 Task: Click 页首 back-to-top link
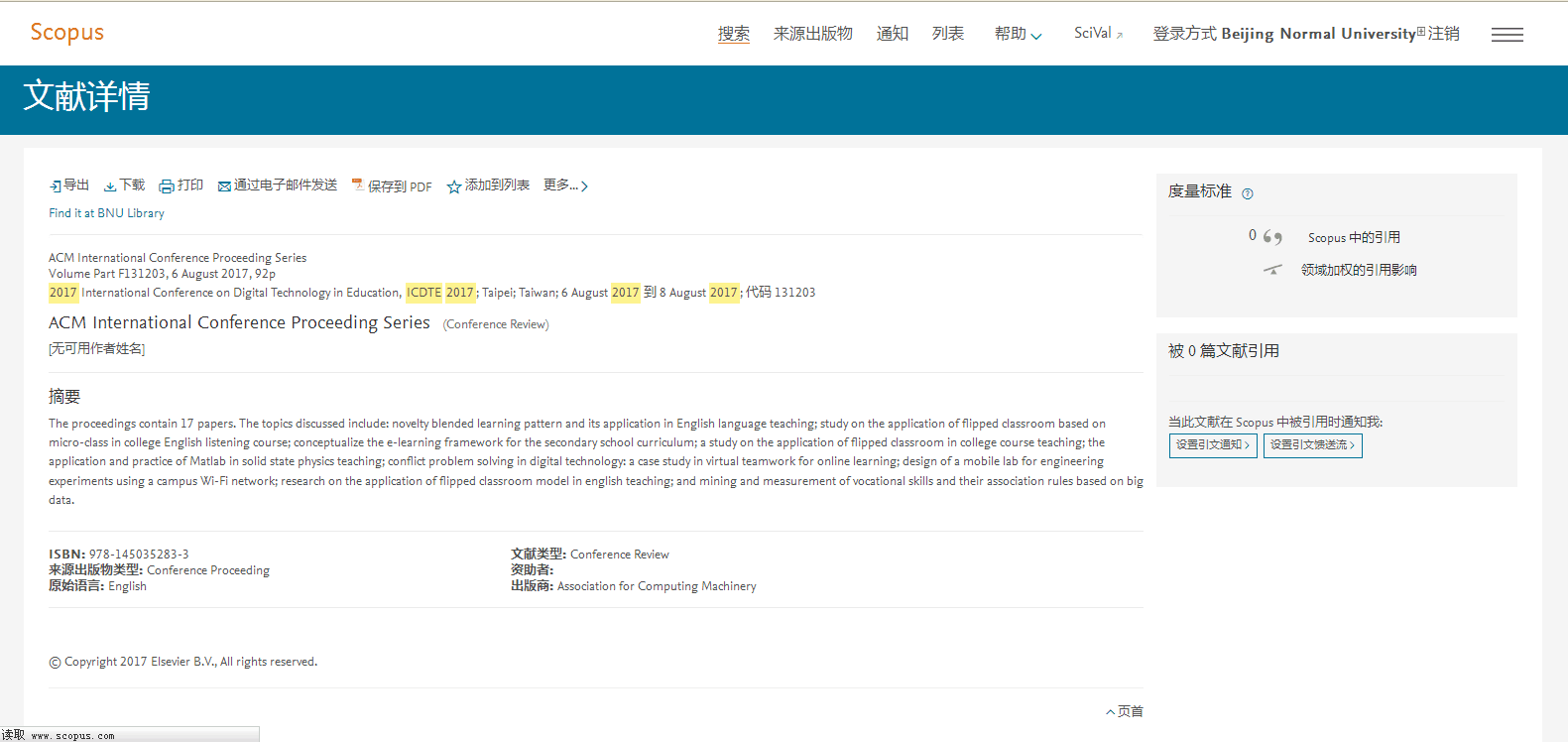1125,711
